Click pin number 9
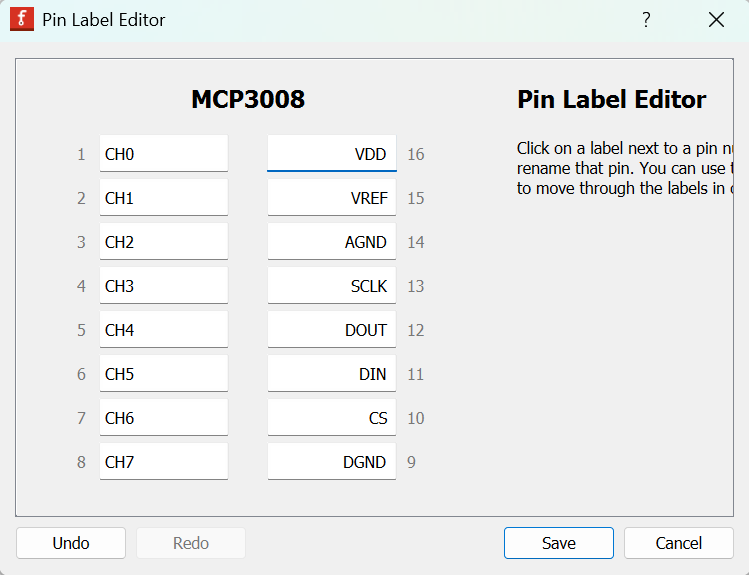 click(x=411, y=462)
